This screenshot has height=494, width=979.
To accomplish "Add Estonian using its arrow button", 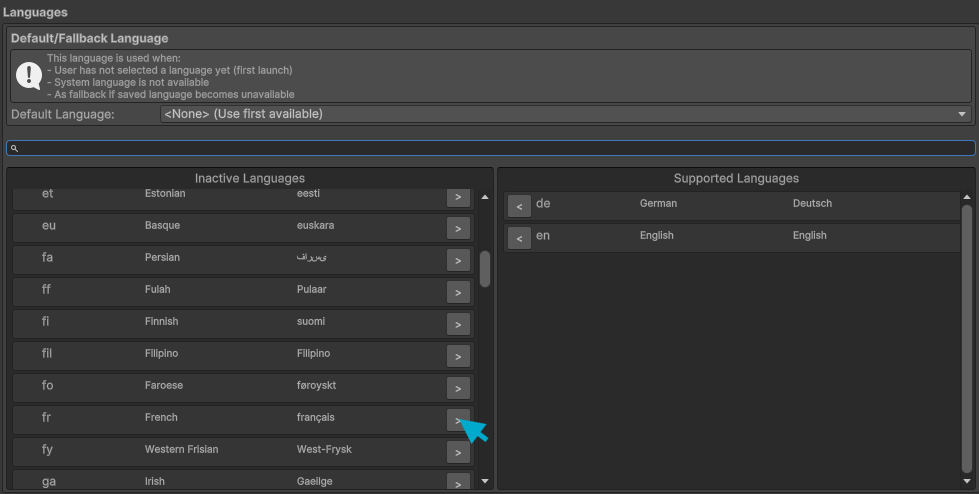I will pyautogui.click(x=458, y=197).
